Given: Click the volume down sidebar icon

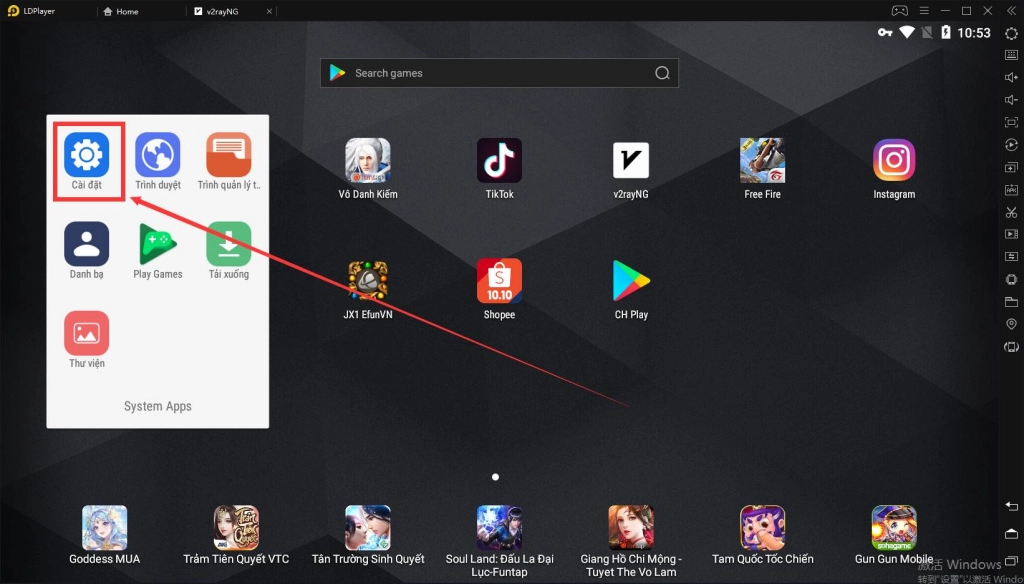Looking at the screenshot, I should [x=1011, y=100].
